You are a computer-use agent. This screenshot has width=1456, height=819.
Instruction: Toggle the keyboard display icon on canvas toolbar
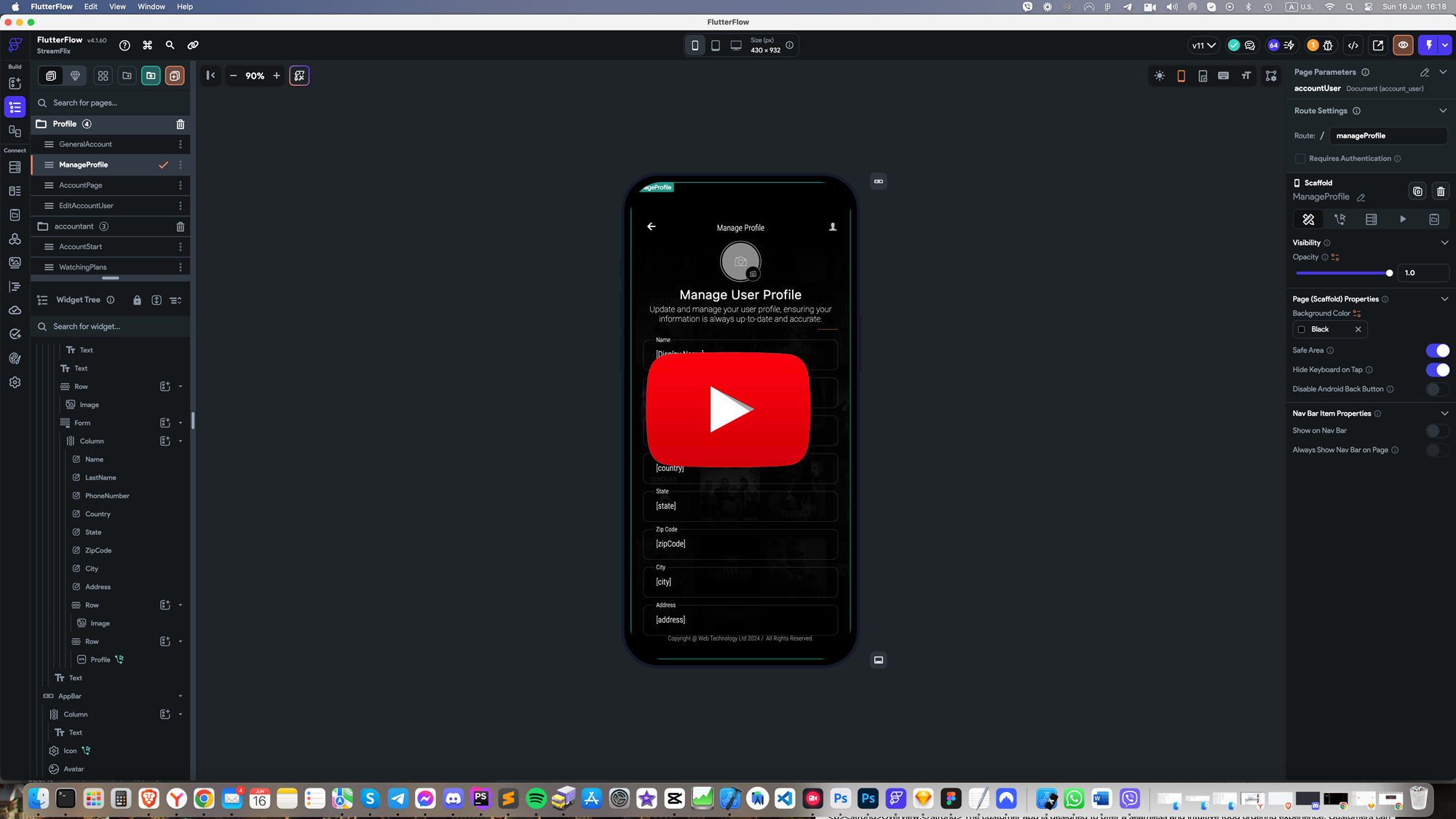(1224, 76)
